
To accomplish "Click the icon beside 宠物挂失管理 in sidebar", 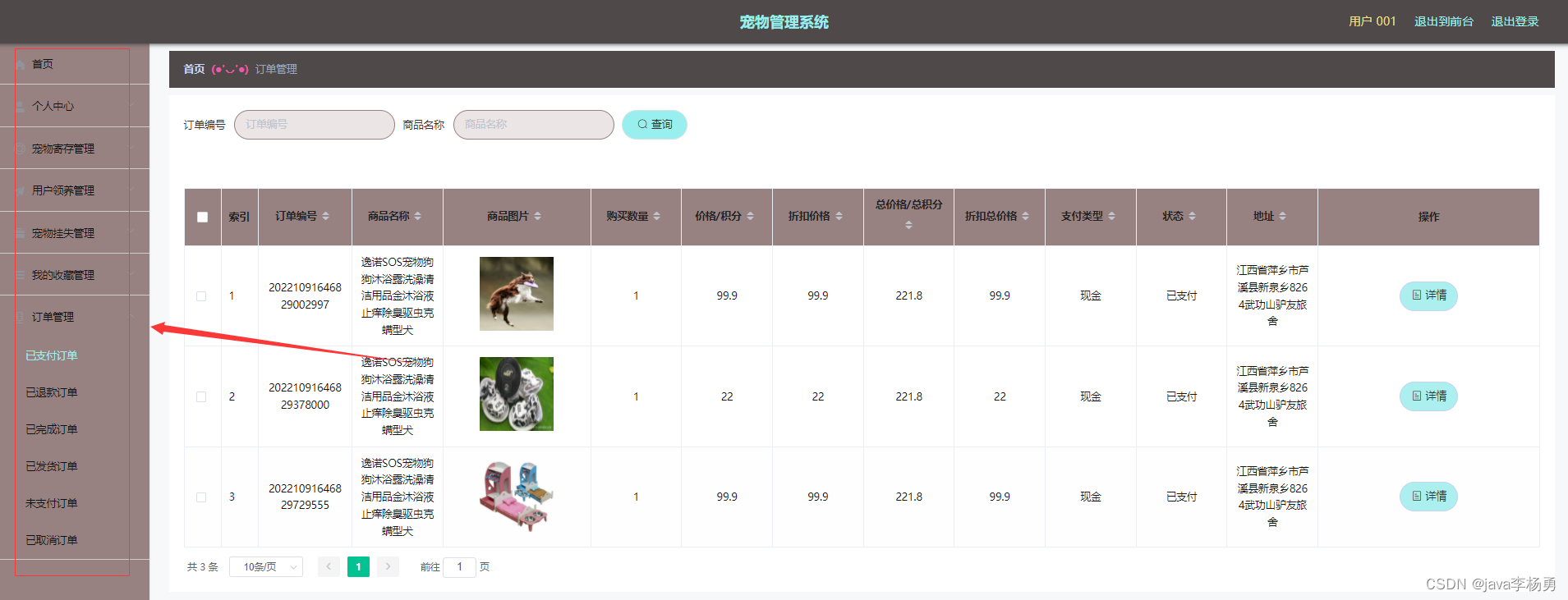I will point(21,233).
